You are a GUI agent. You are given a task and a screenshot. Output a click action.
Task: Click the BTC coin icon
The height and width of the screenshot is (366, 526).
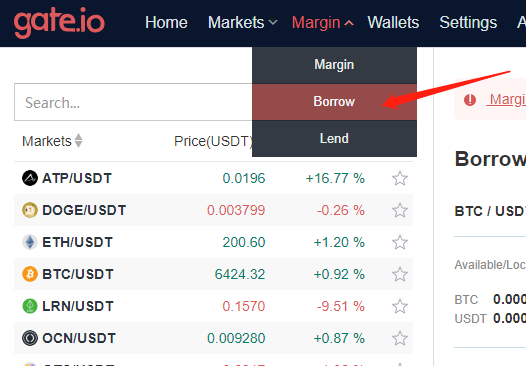point(30,274)
